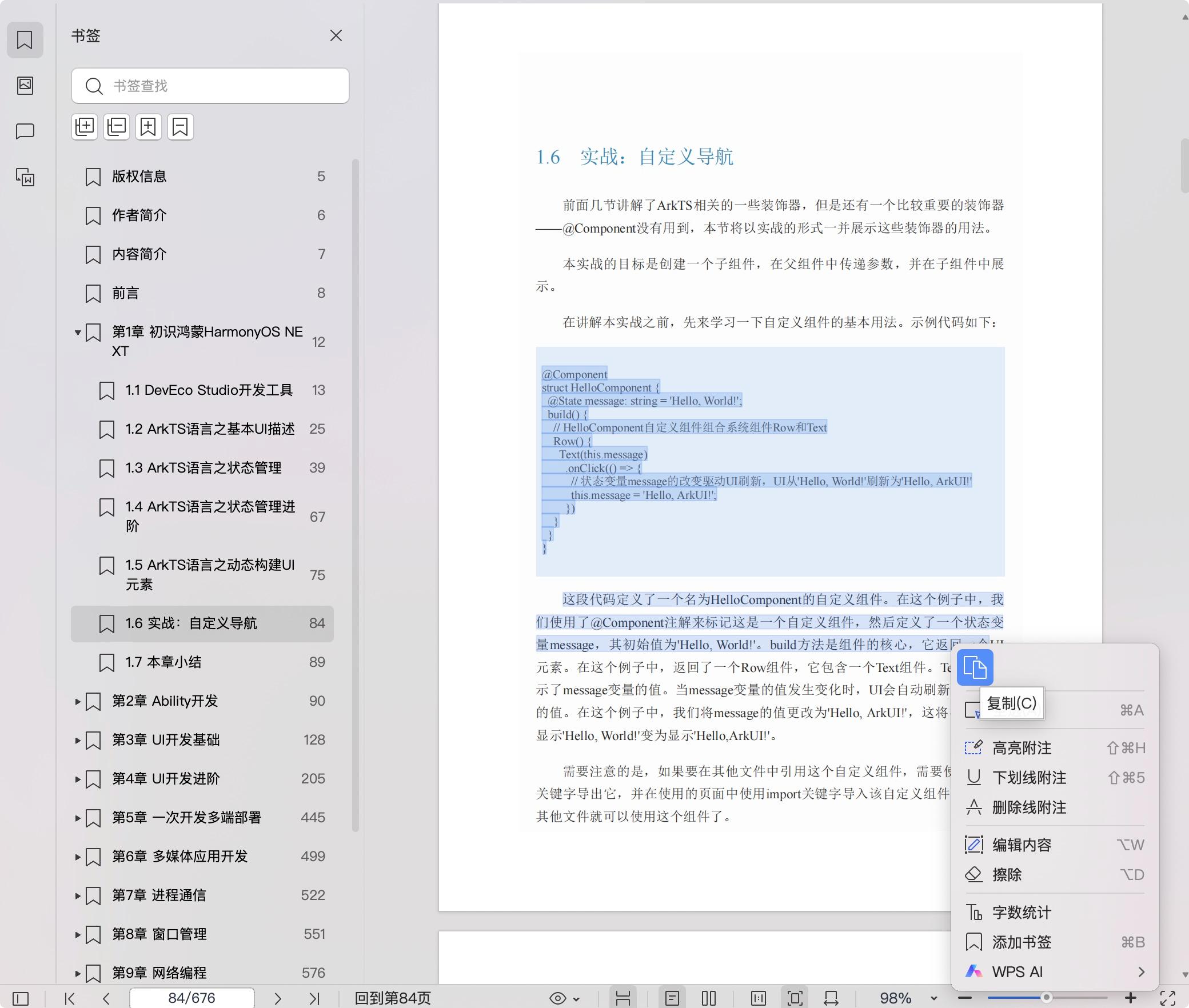Click the add bookmark toolbar icon
Image resolution: width=1189 pixels, height=1008 pixels.
pos(149,126)
